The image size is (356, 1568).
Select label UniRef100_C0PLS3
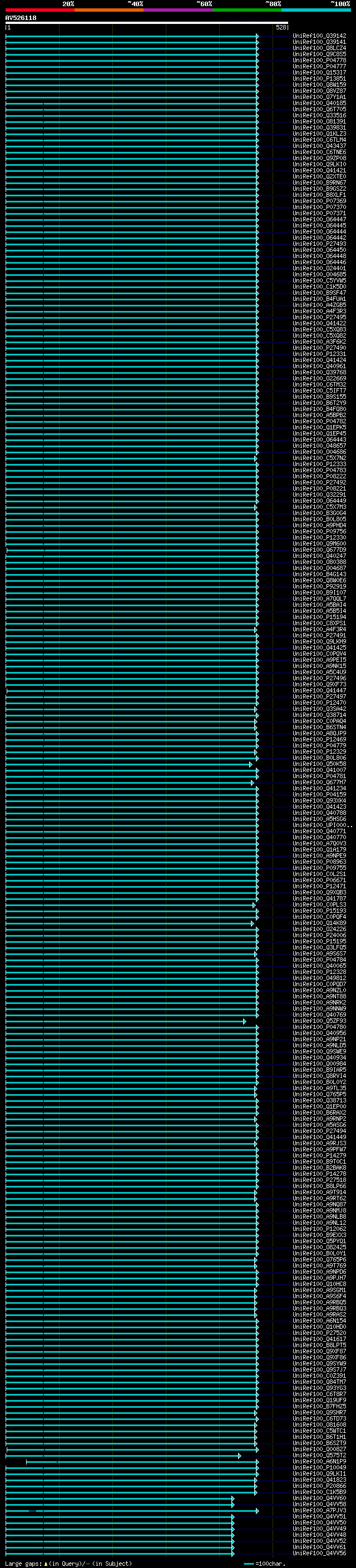[x=319, y=904]
